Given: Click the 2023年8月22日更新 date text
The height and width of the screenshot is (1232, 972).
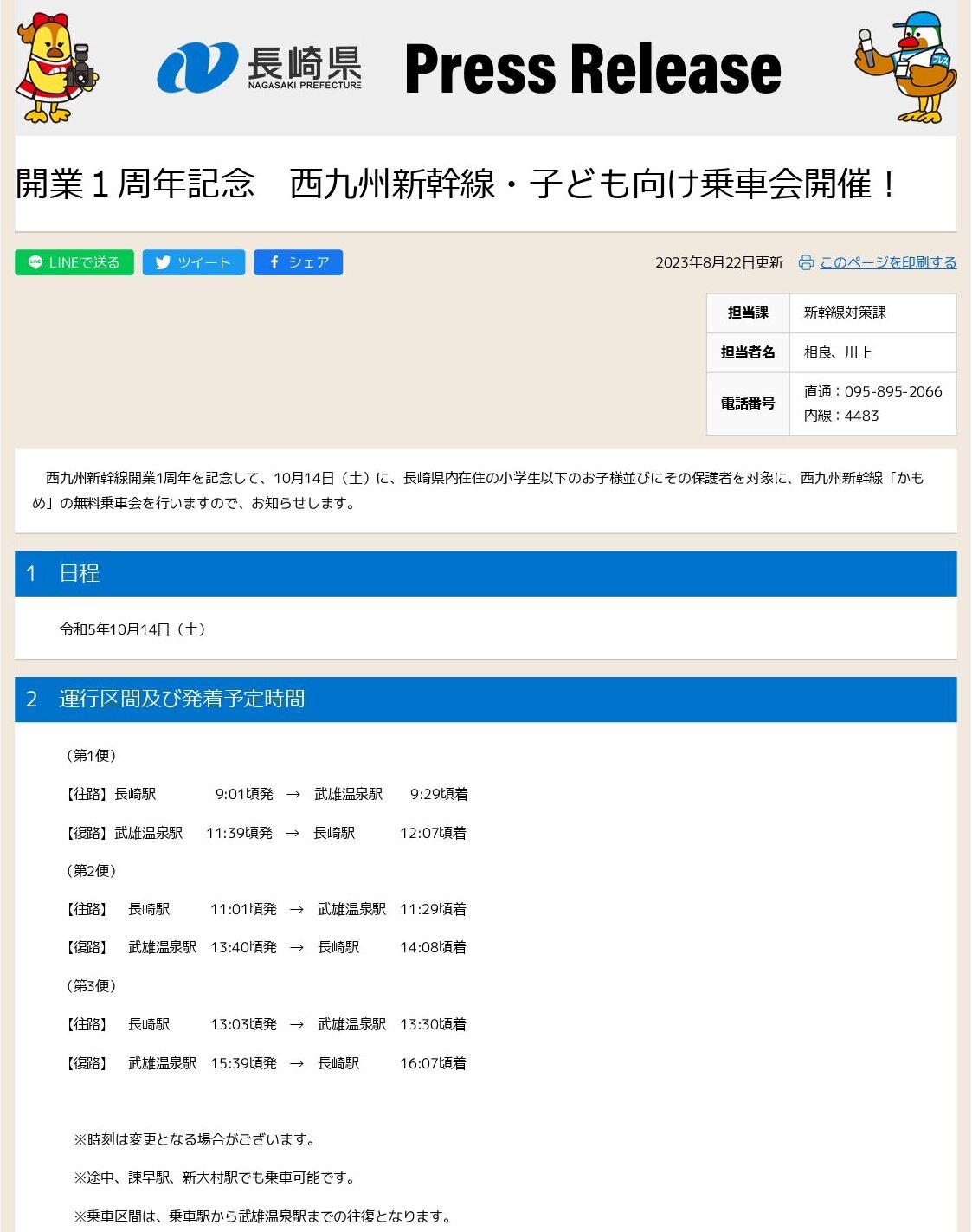Looking at the screenshot, I should (719, 262).
